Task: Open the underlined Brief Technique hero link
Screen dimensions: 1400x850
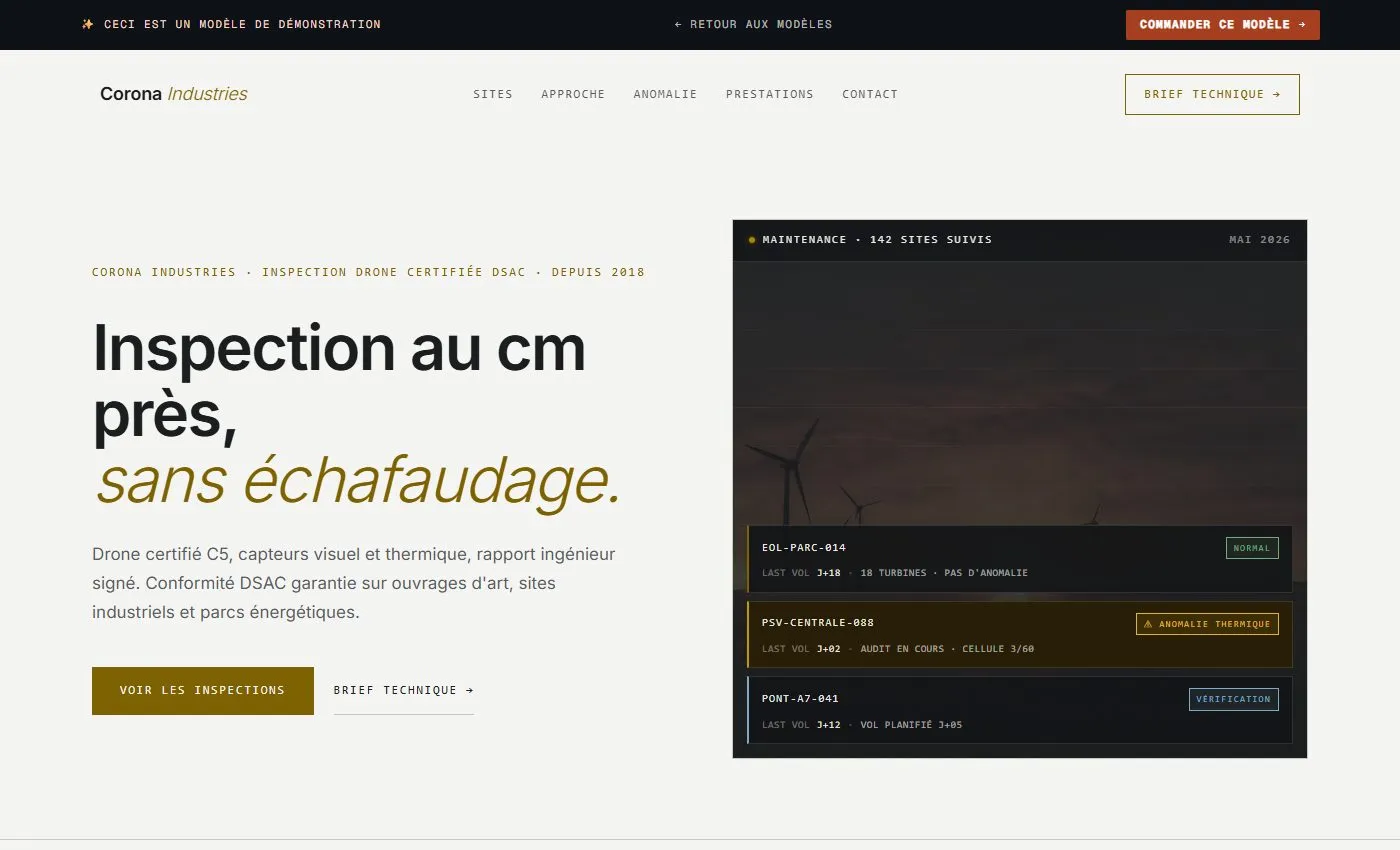Action: [x=404, y=691]
